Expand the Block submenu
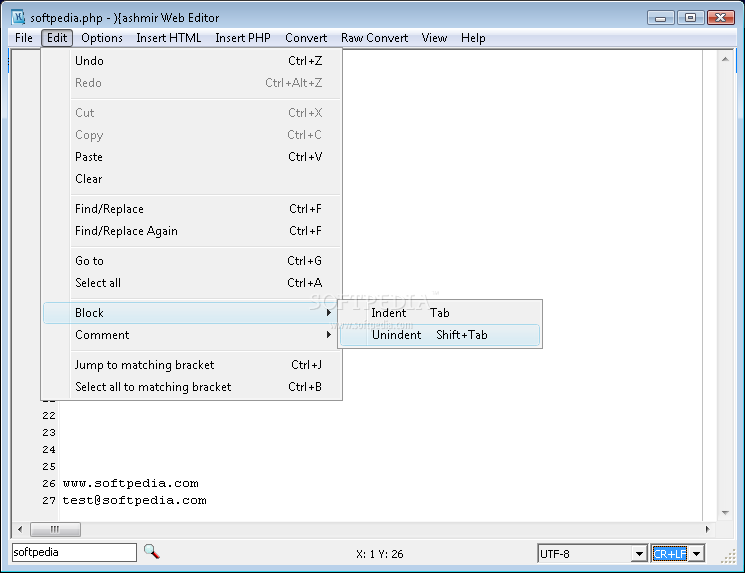Image resolution: width=745 pixels, height=573 pixels. [192, 313]
